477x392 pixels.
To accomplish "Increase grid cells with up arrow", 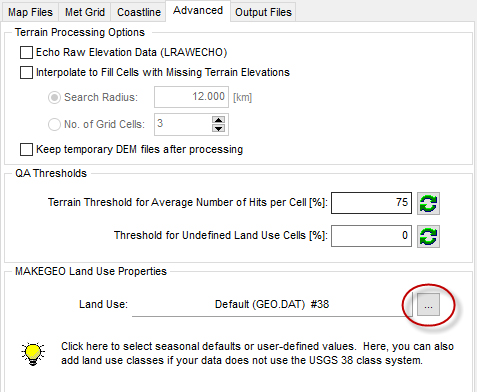I will [x=218, y=120].
